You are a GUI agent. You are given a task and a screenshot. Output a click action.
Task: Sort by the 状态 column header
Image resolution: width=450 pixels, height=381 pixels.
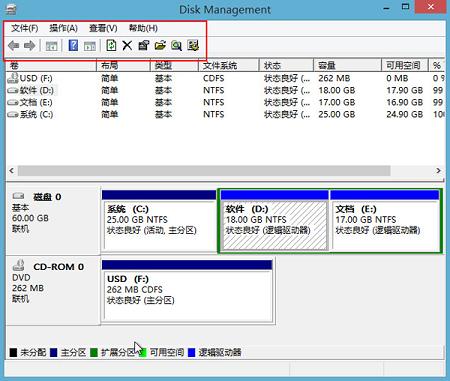coord(286,65)
